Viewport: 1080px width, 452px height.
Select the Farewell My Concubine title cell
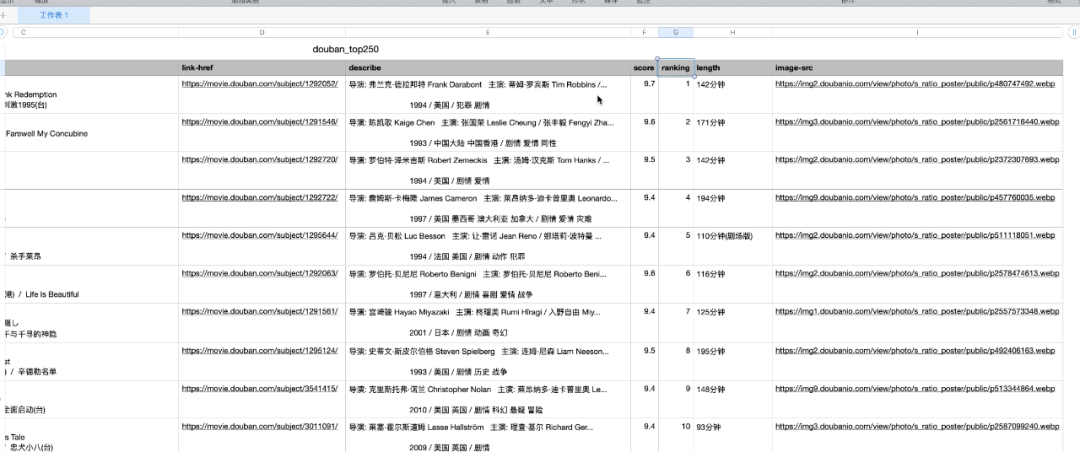coord(92,132)
